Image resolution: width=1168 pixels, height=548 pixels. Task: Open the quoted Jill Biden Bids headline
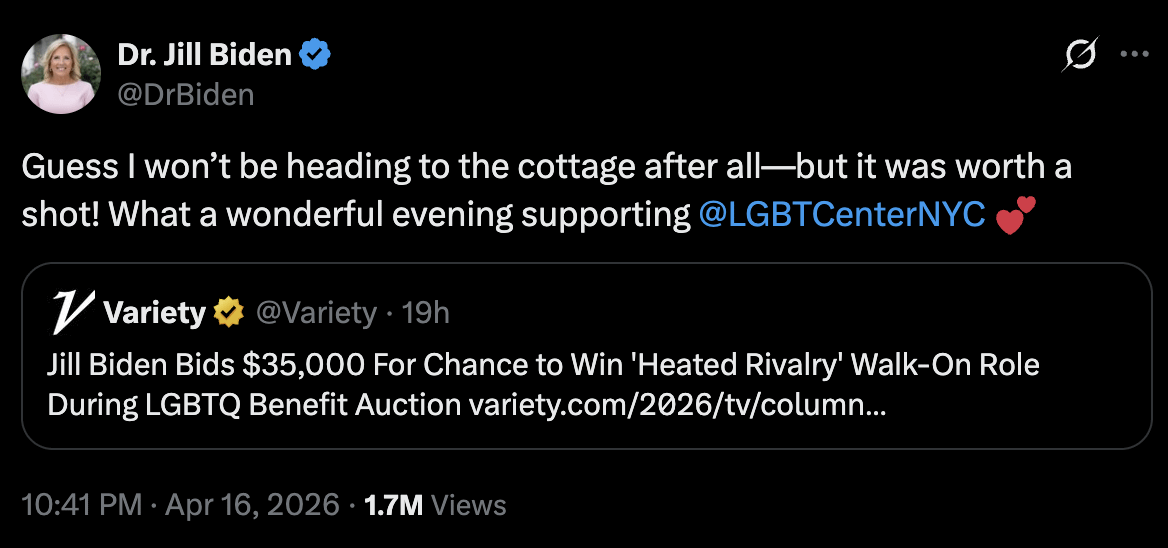[542, 366]
